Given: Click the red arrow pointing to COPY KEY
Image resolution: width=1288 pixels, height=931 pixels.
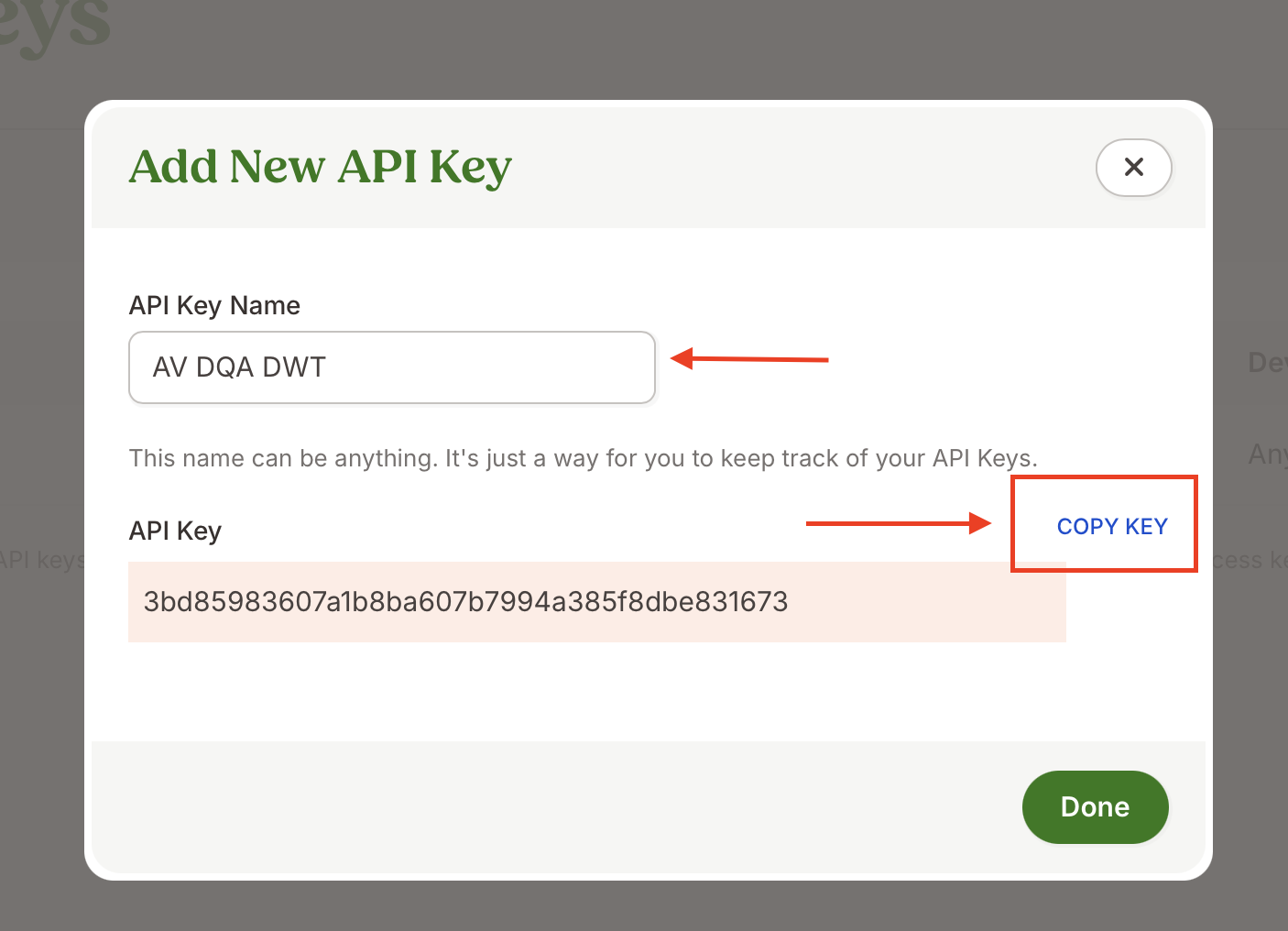Looking at the screenshot, I should click(899, 523).
